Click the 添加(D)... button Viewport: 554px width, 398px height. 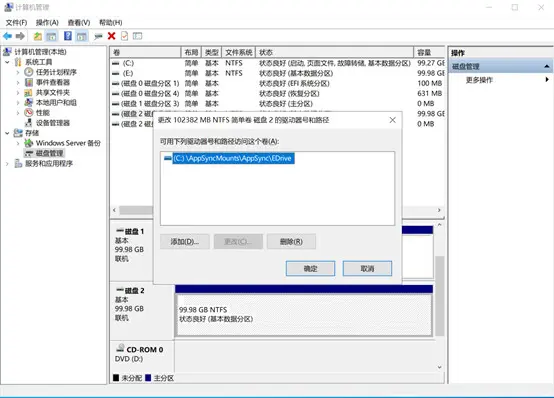click(x=184, y=242)
